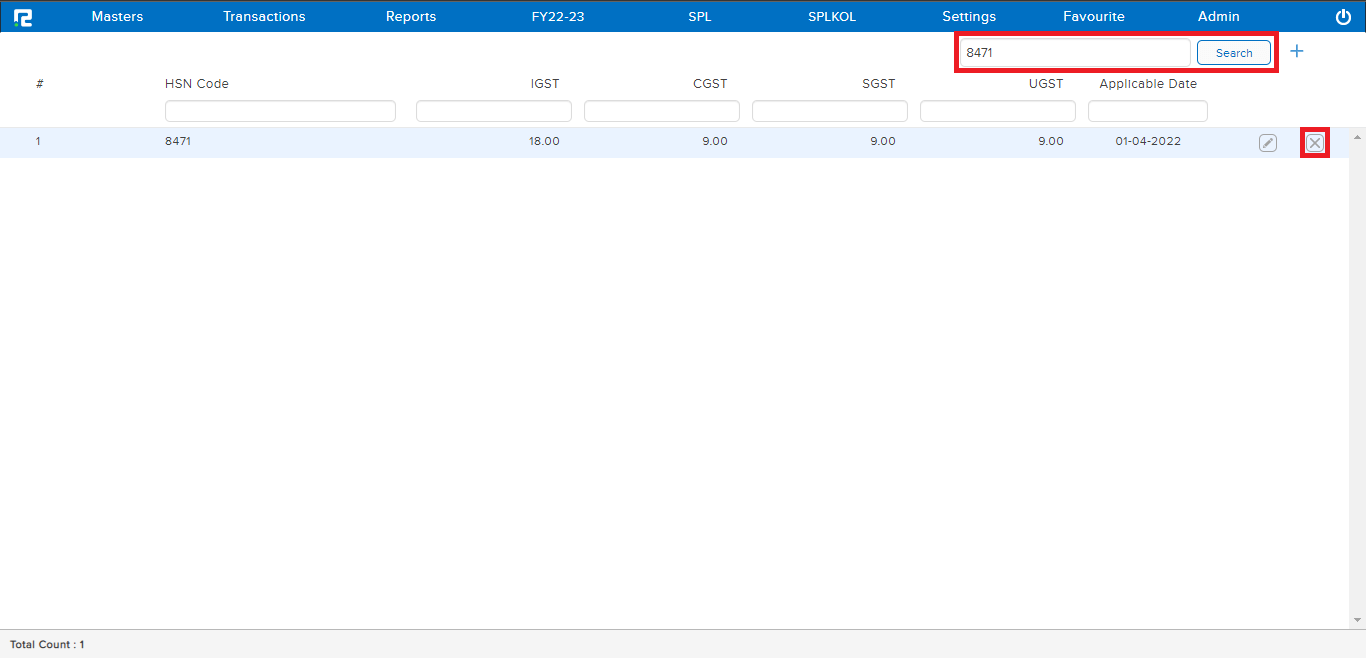The height and width of the screenshot is (659, 1366).
Task: Open the Admin menu
Action: [x=1218, y=17]
